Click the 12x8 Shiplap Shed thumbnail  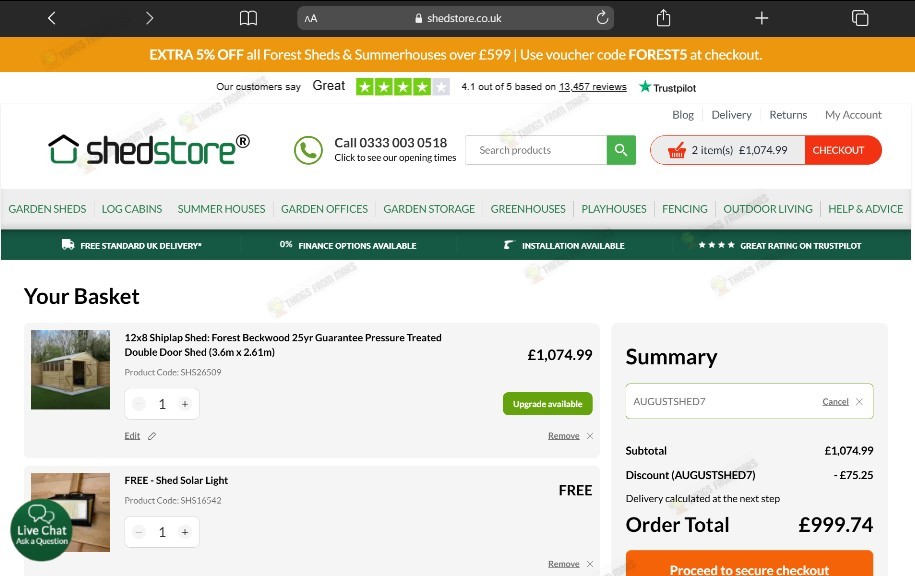pyautogui.click(x=70, y=369)
